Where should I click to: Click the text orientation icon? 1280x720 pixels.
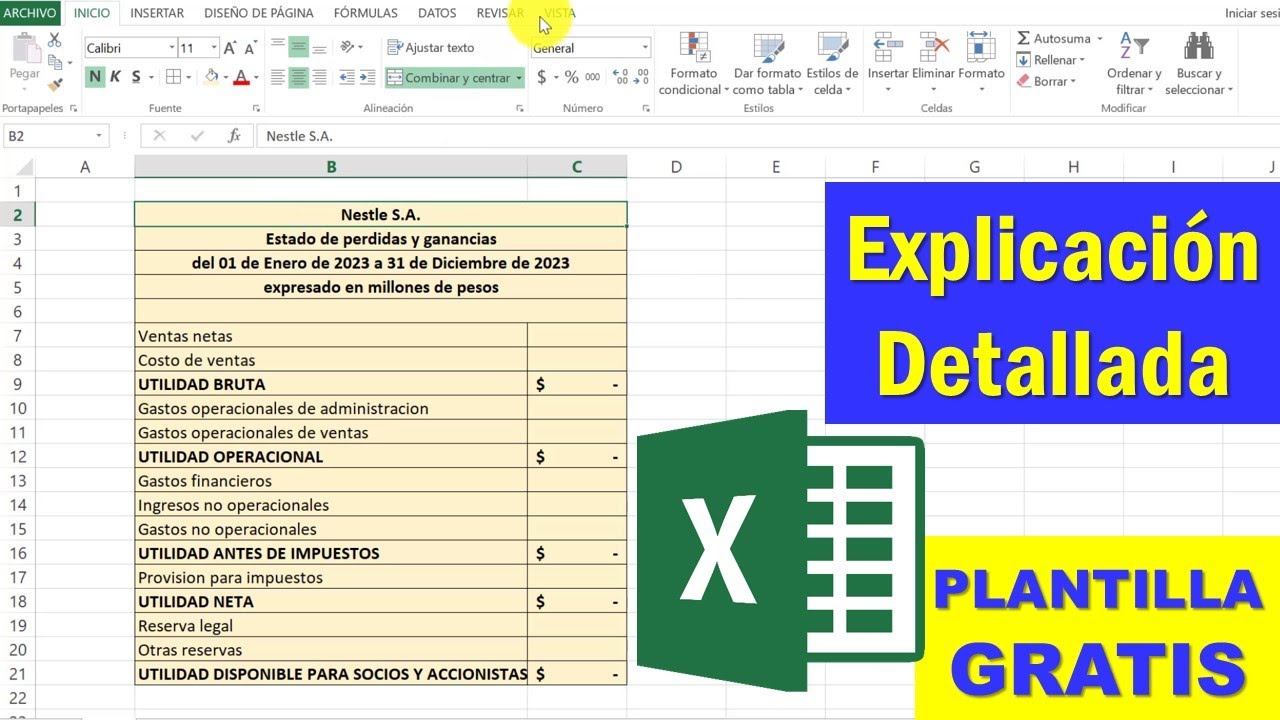[347, 47]
